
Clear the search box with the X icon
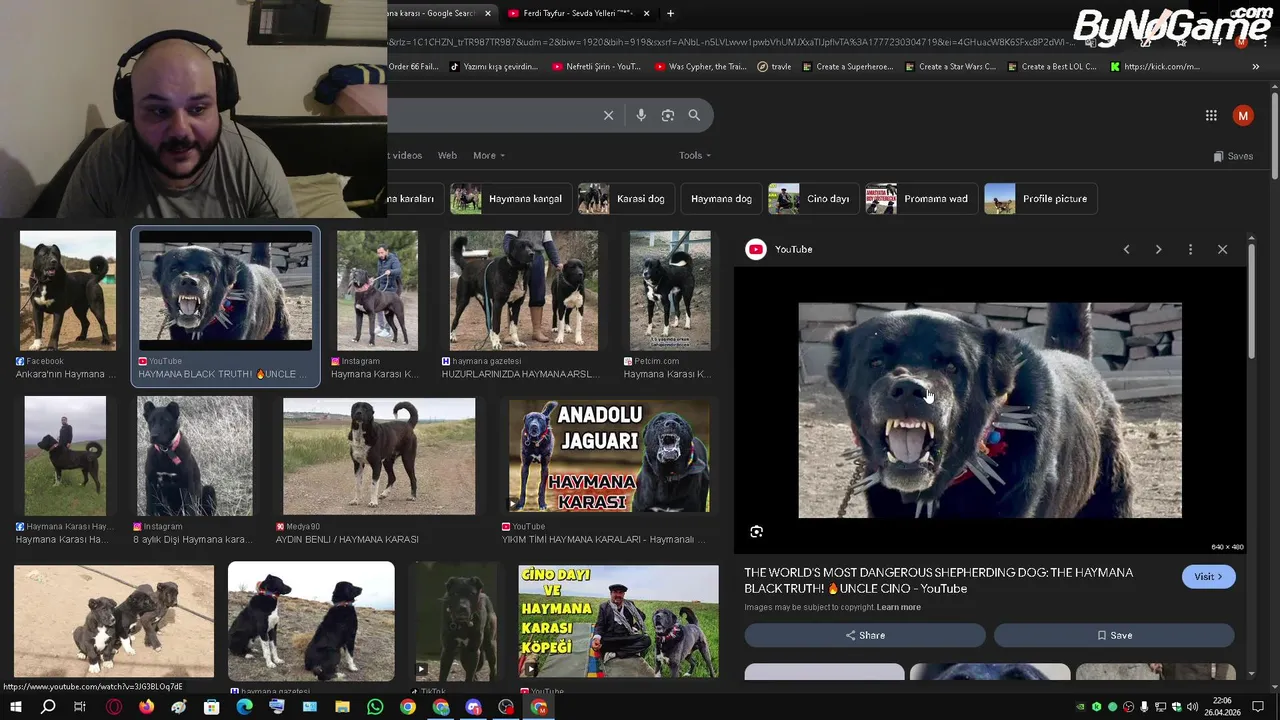click(608, 115)
